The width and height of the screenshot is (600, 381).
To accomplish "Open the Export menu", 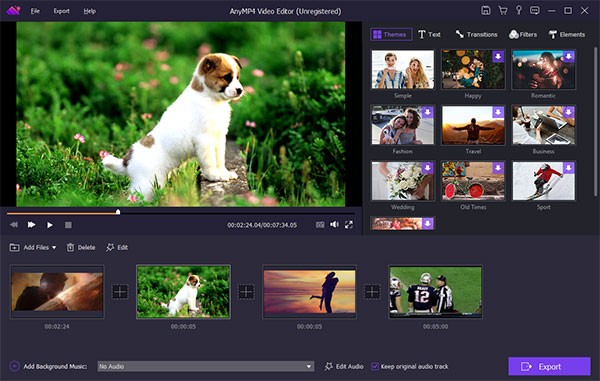I will (62, 11).
